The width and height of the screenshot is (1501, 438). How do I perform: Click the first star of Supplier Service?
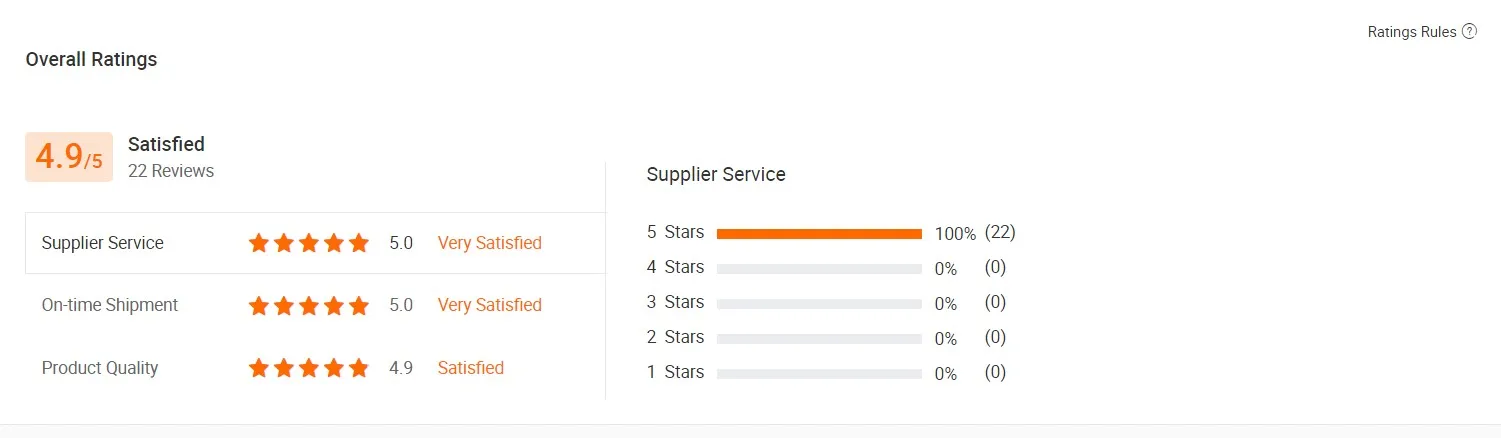pyautogui.click(x=259, y=243)
